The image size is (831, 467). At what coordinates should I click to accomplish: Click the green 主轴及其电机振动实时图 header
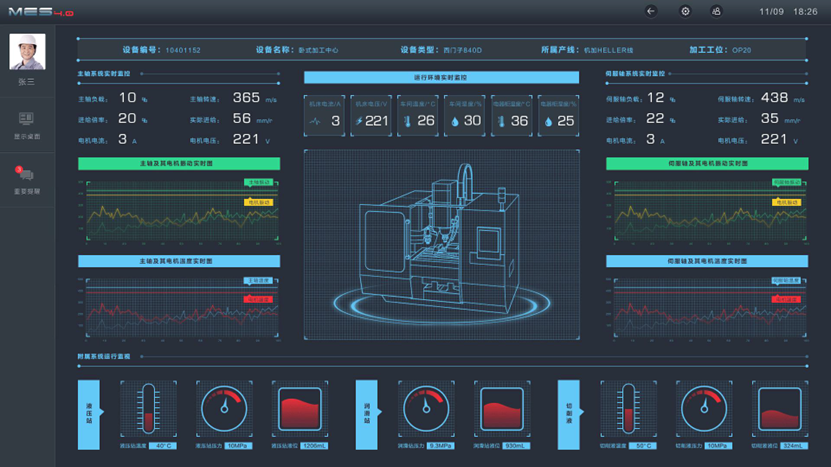point(178,163)
